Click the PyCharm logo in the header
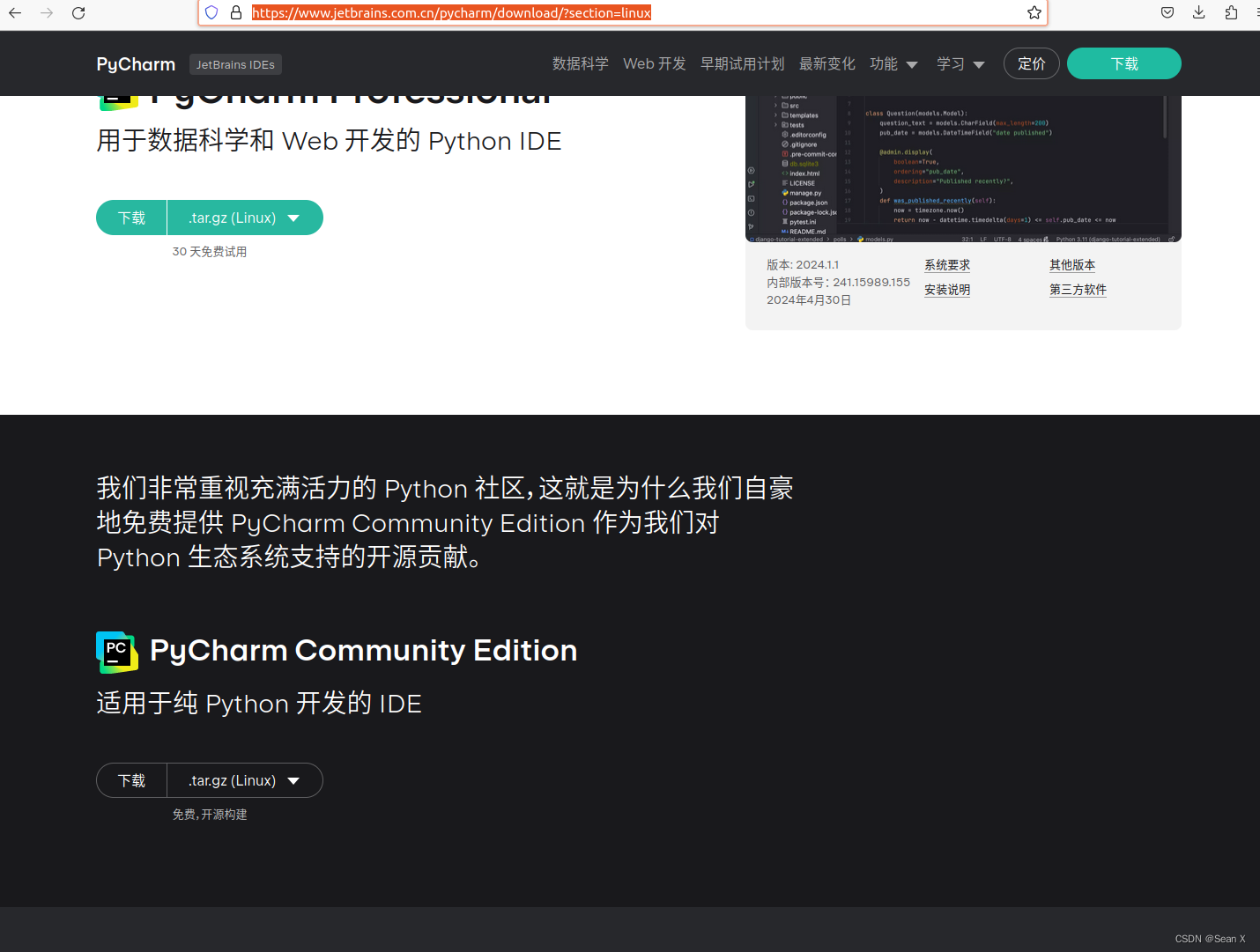 click(136, 64)
